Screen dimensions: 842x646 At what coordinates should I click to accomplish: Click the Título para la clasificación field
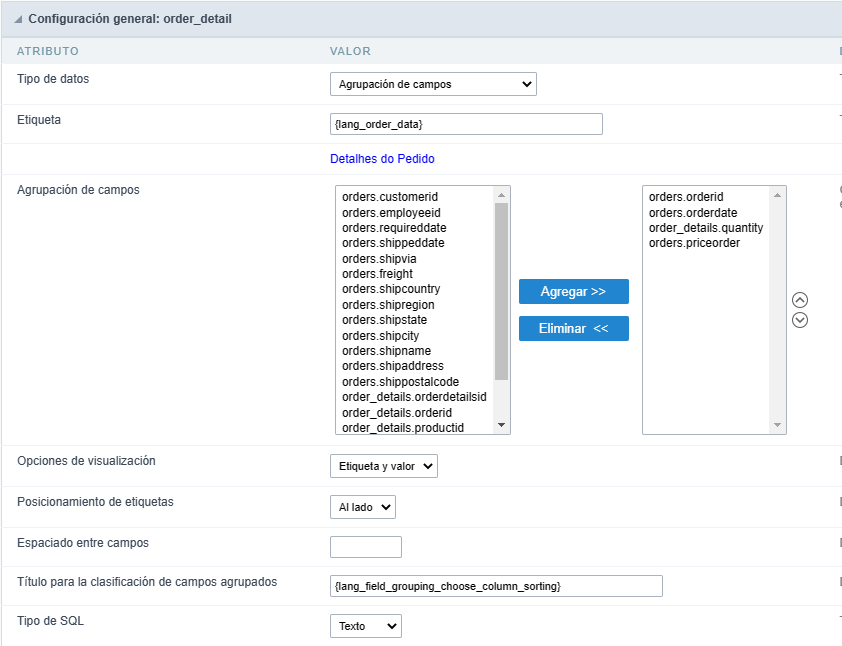(x=496, y=585)
